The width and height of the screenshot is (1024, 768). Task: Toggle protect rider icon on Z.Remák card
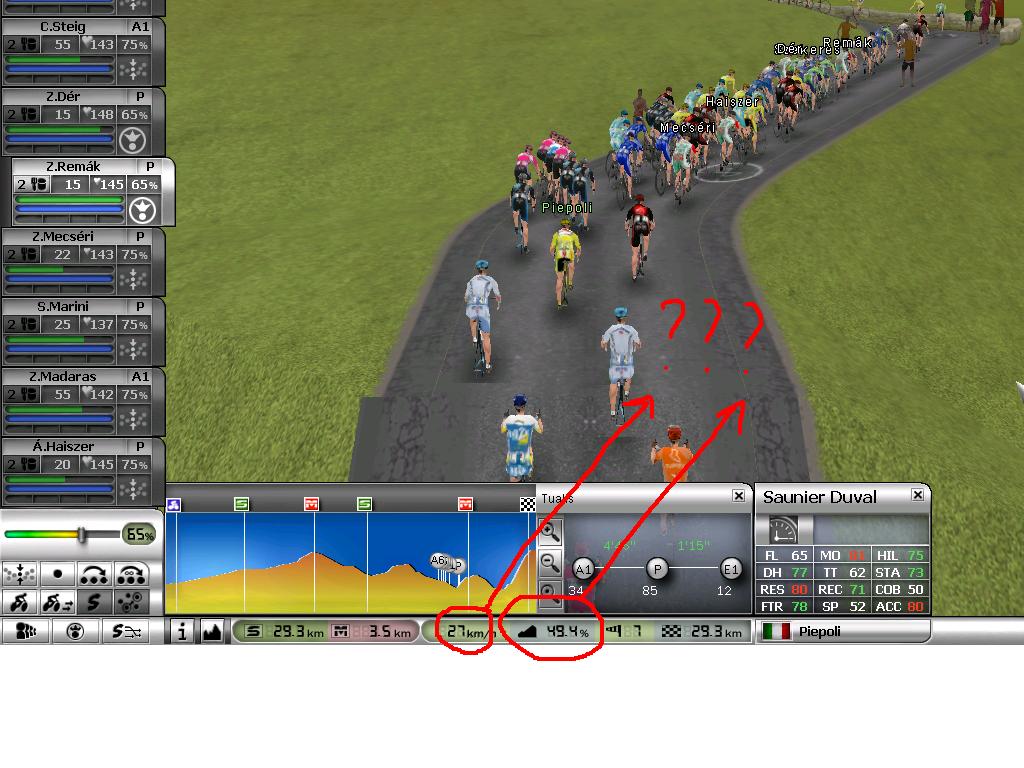pos(142,210)
